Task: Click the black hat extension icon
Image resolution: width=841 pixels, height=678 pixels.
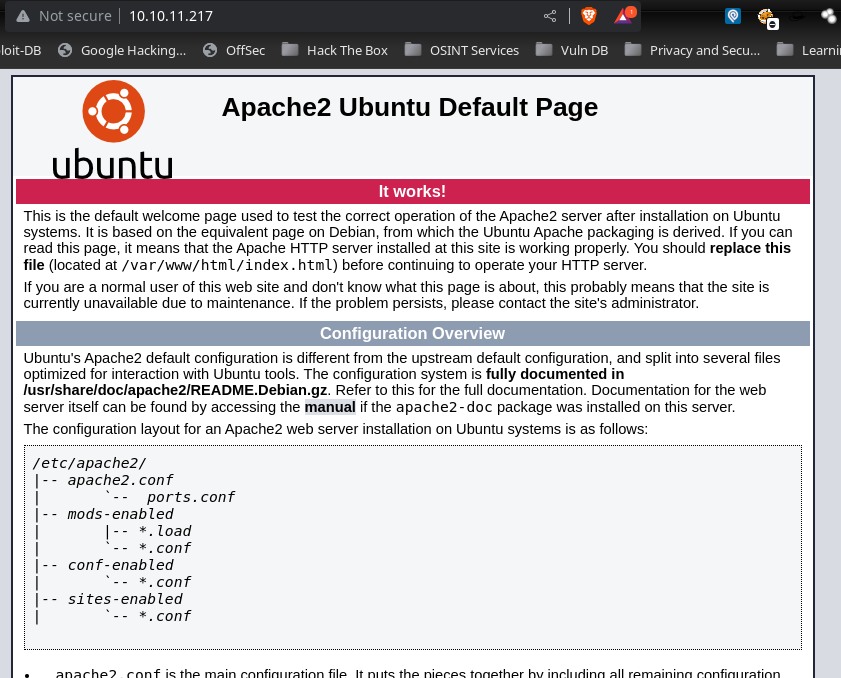Action: (798, 16)
